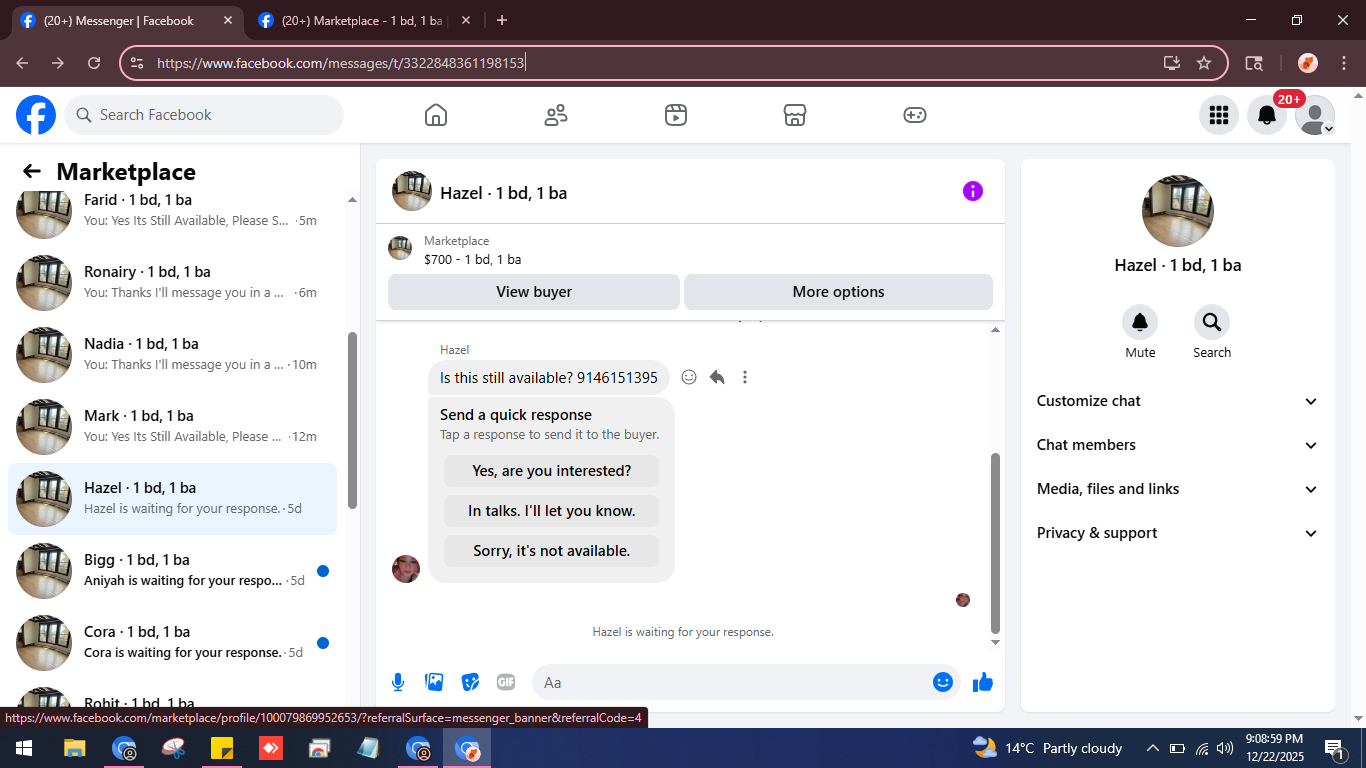This screenshot has width=1366, height=768.
Task: Open the Friends icon in top navigation
Action: (x=556, y=115)
